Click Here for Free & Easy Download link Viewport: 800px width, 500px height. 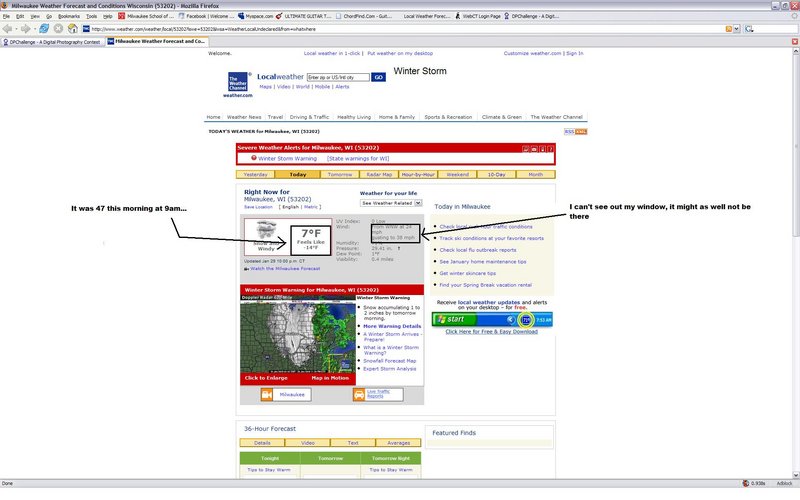(x=491, y=332)
